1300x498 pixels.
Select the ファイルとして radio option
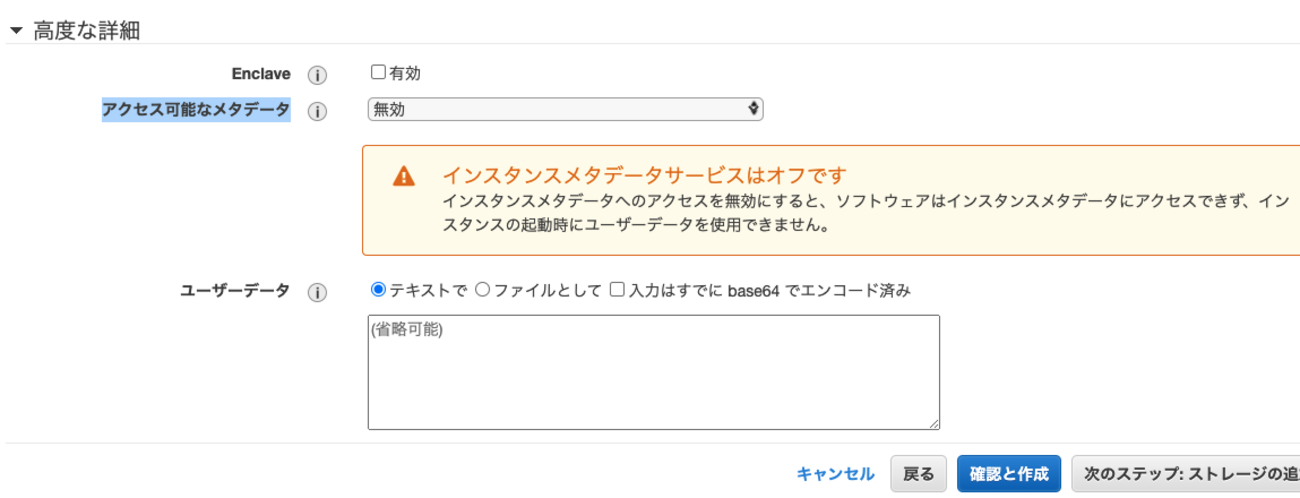coord(482,290)
